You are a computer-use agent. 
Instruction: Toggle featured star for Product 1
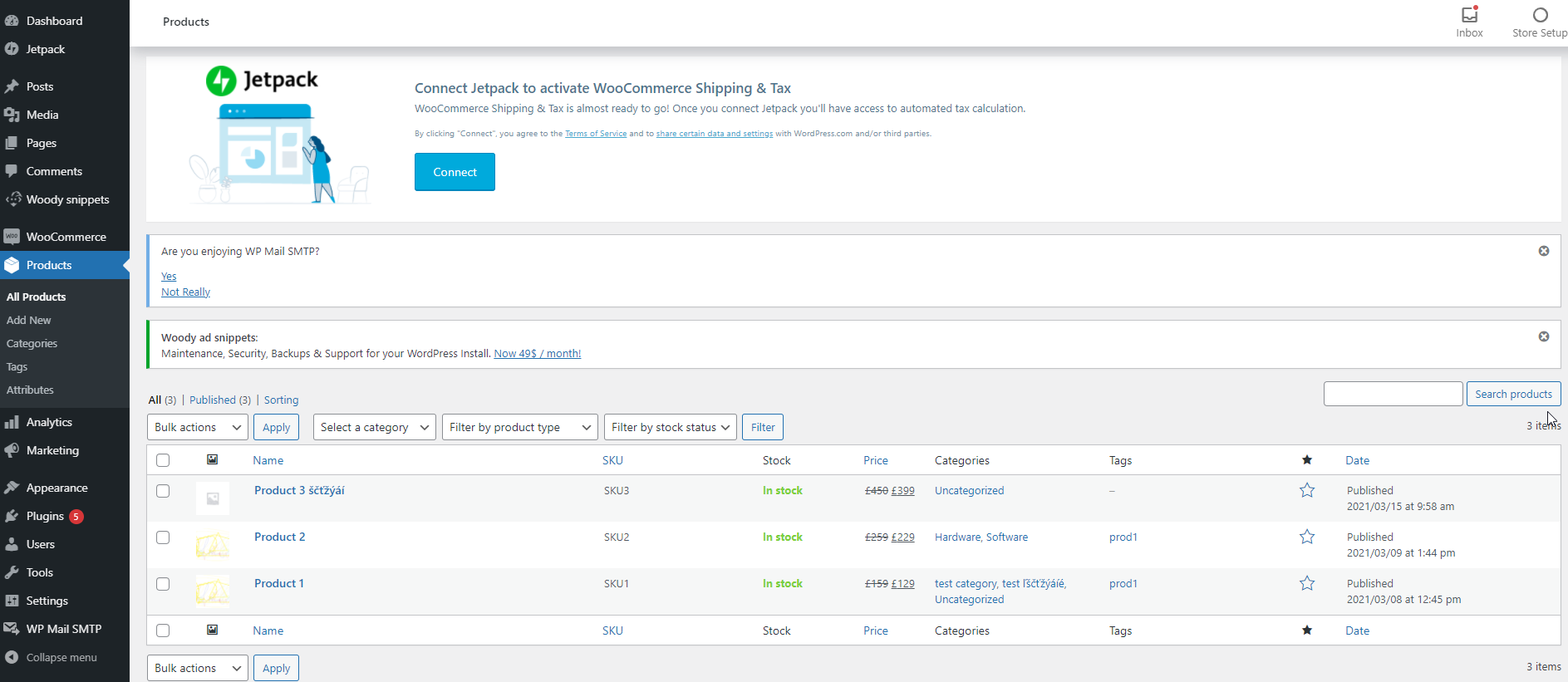tap(1307, 583)
